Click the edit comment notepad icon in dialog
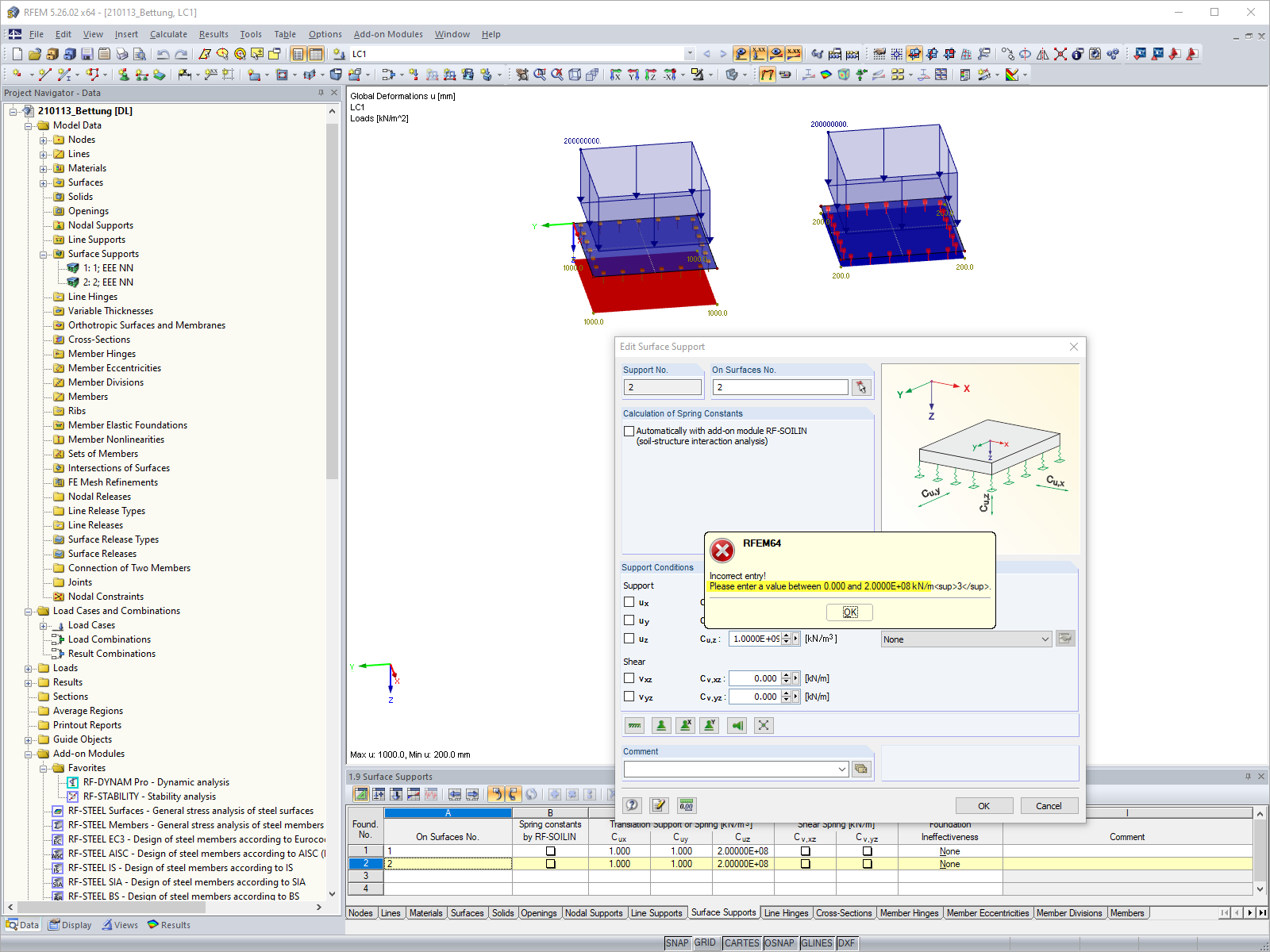The width and height of the screenshot is (1270, 952). (x=659, y=805)
